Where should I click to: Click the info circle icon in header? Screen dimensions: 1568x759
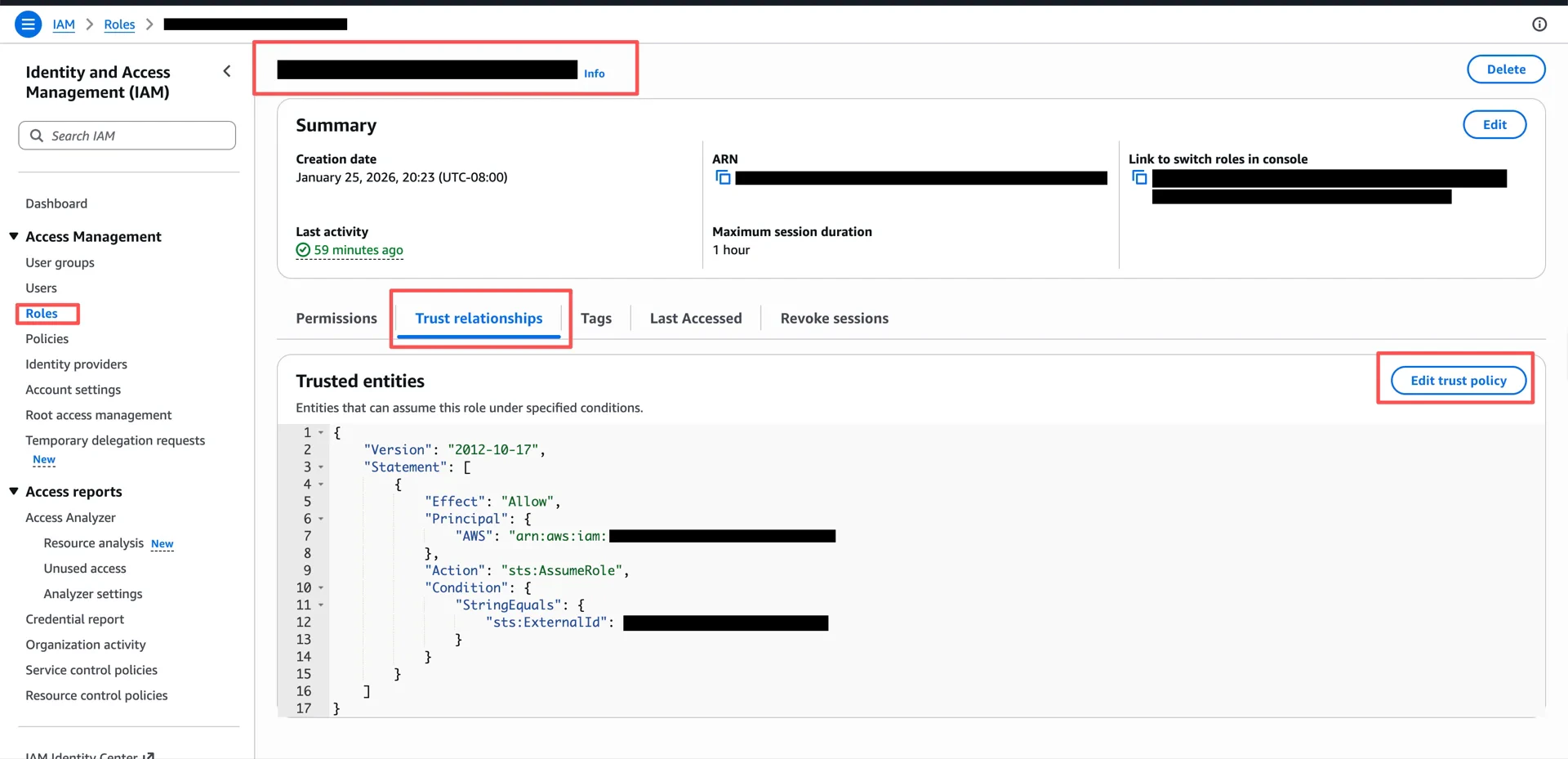click(1539, 25)
